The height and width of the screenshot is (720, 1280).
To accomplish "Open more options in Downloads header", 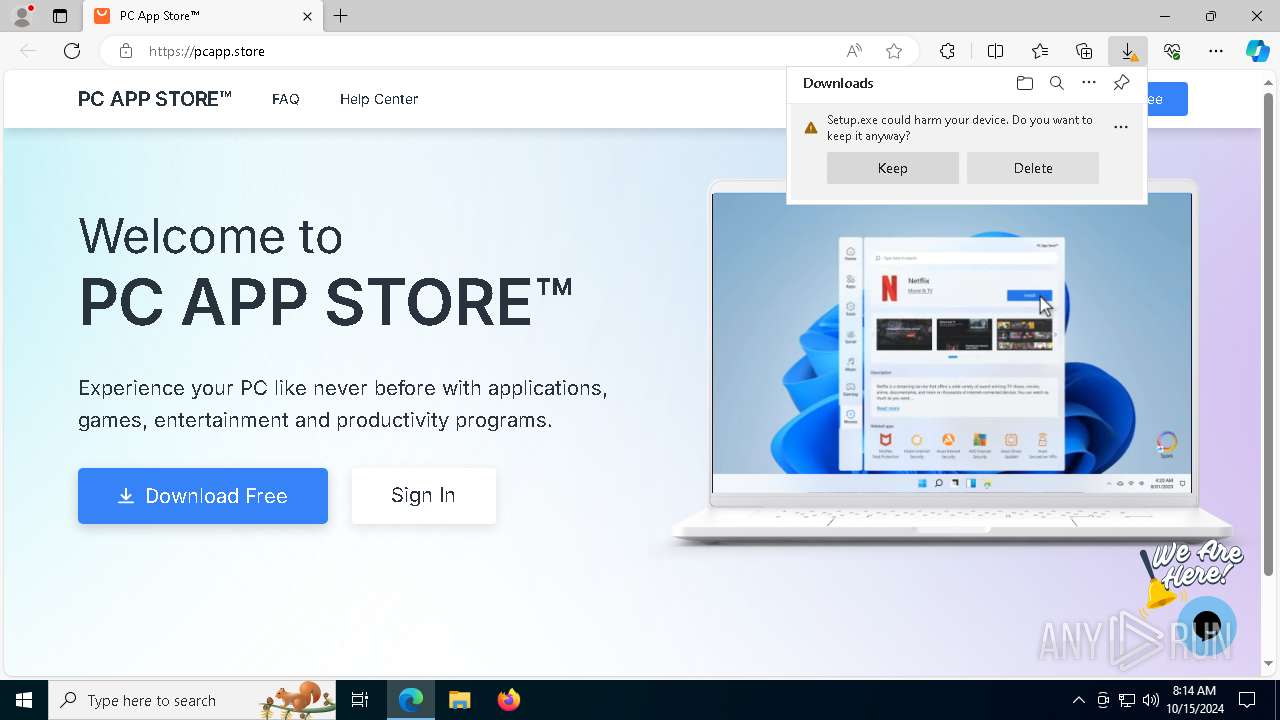I will click(x=1089, y=83).
